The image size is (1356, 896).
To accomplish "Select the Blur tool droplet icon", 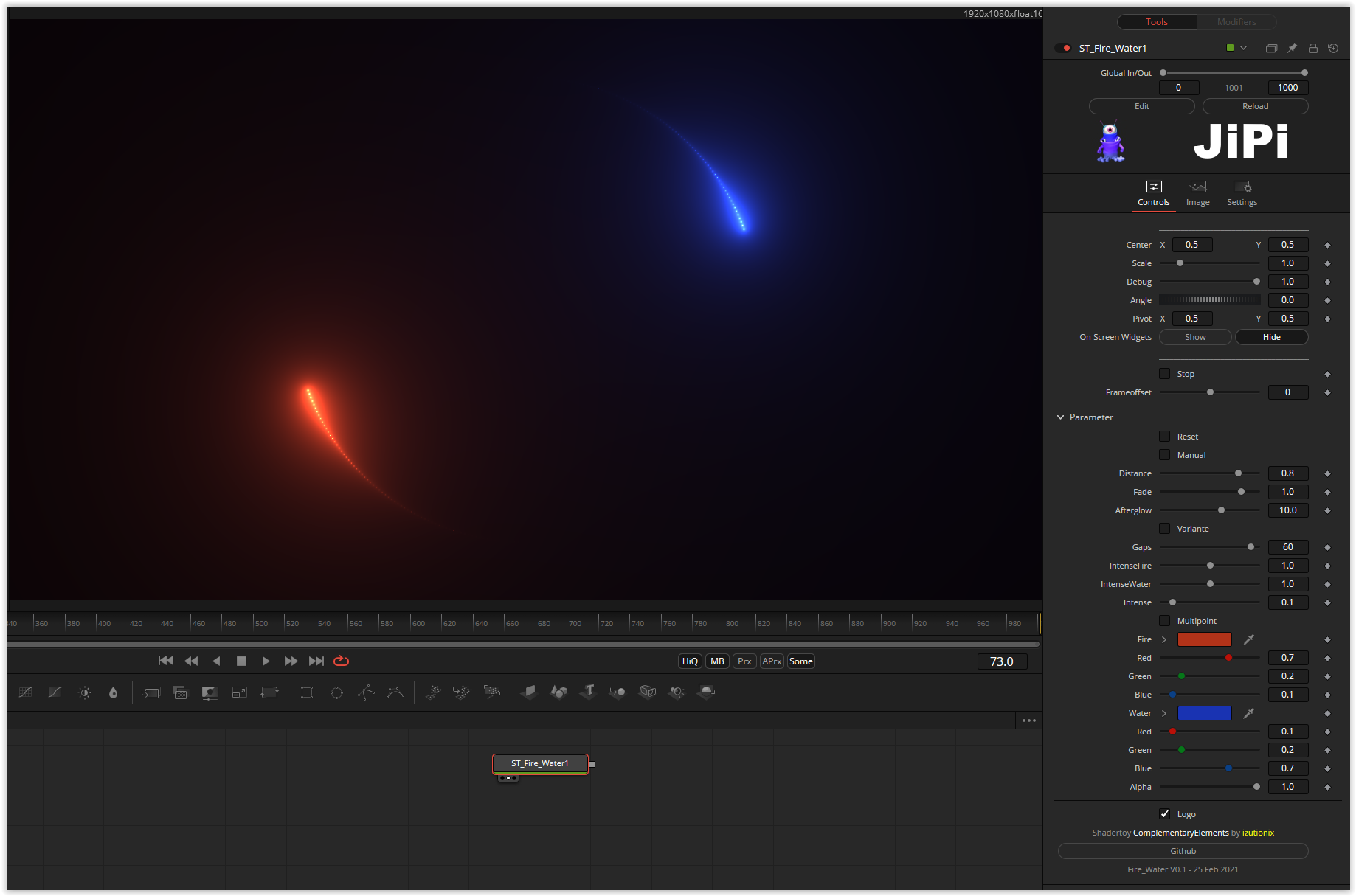I will [x=113, y=692].
